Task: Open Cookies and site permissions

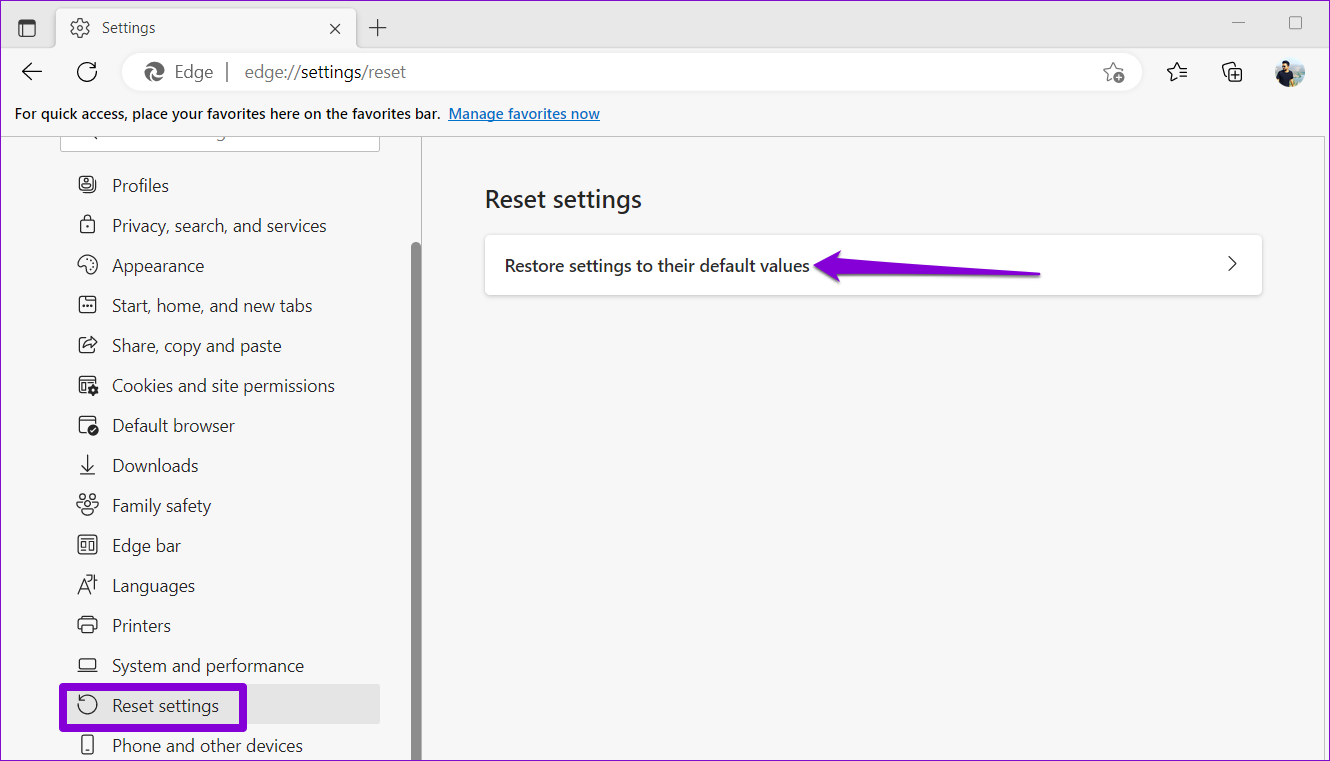Action: (223, 386)
